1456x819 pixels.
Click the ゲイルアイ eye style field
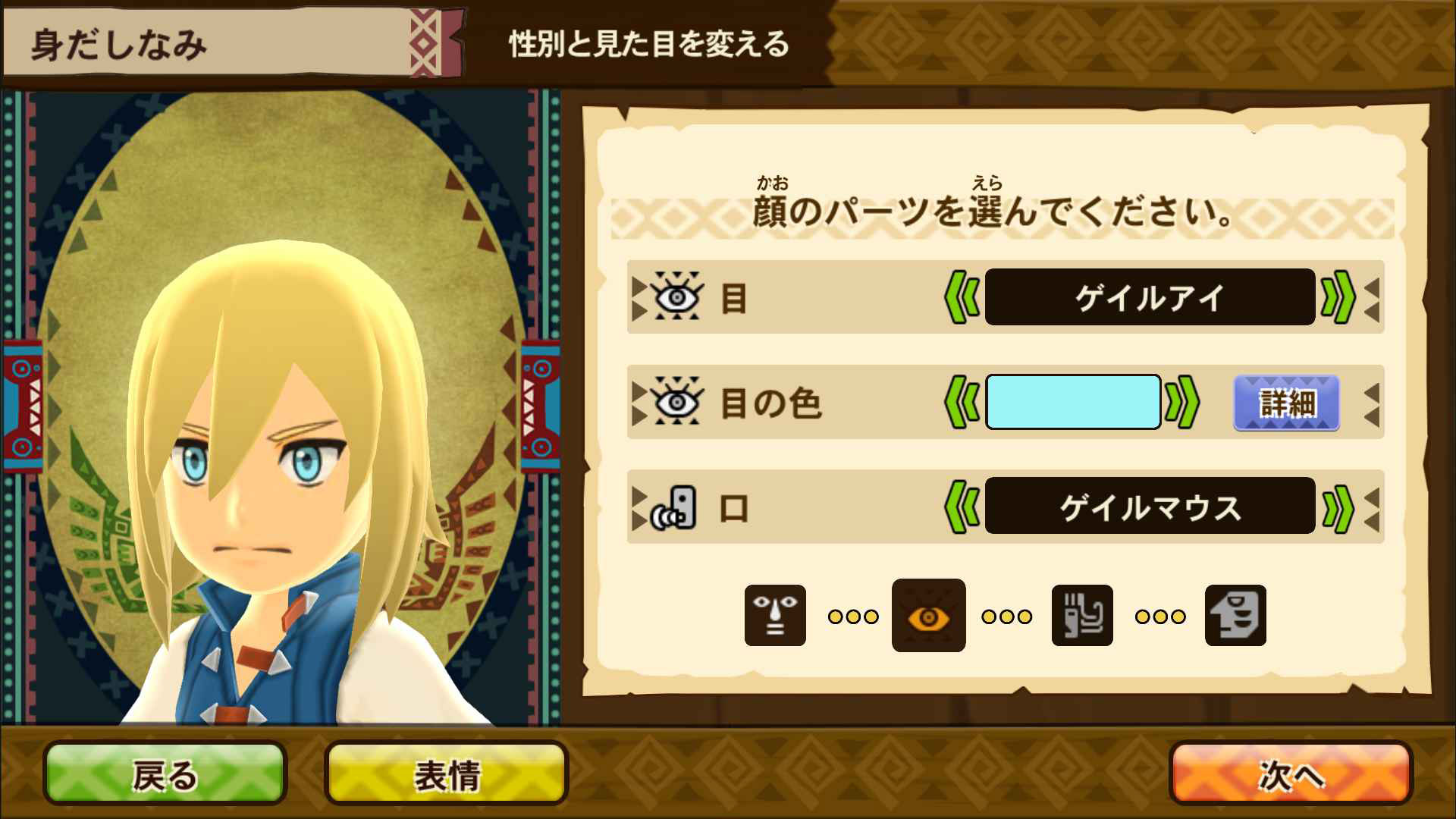click(x=1150, y=297)
